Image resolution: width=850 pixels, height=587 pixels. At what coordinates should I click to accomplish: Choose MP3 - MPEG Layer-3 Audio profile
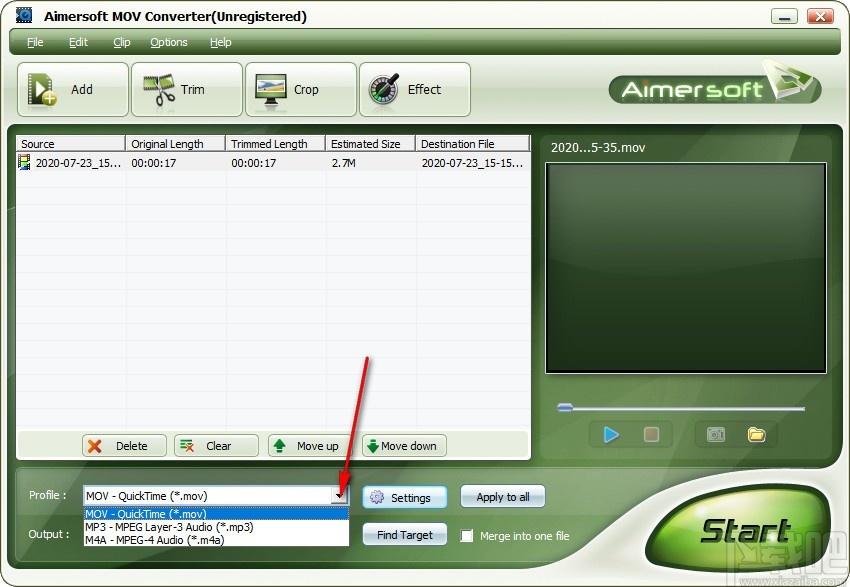pyautogui.click(x=216, y=527)
